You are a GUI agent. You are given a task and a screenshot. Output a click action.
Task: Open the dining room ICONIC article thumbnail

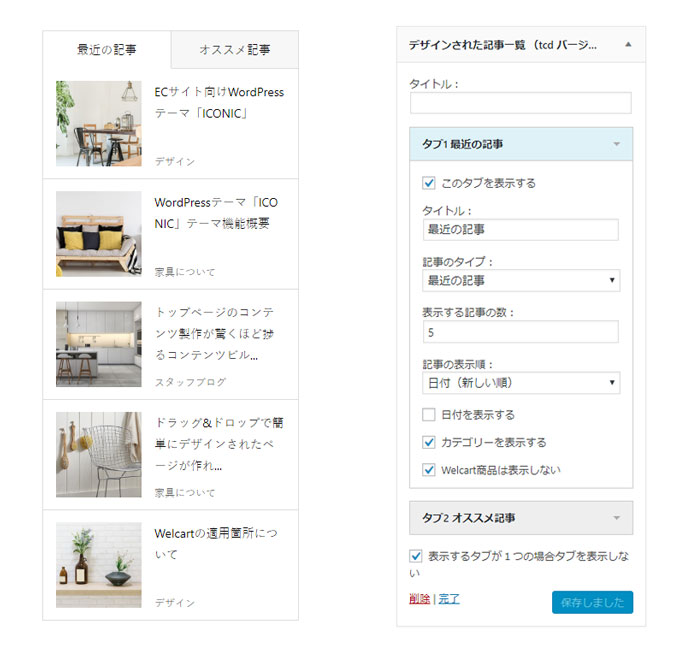click(99, 124)
